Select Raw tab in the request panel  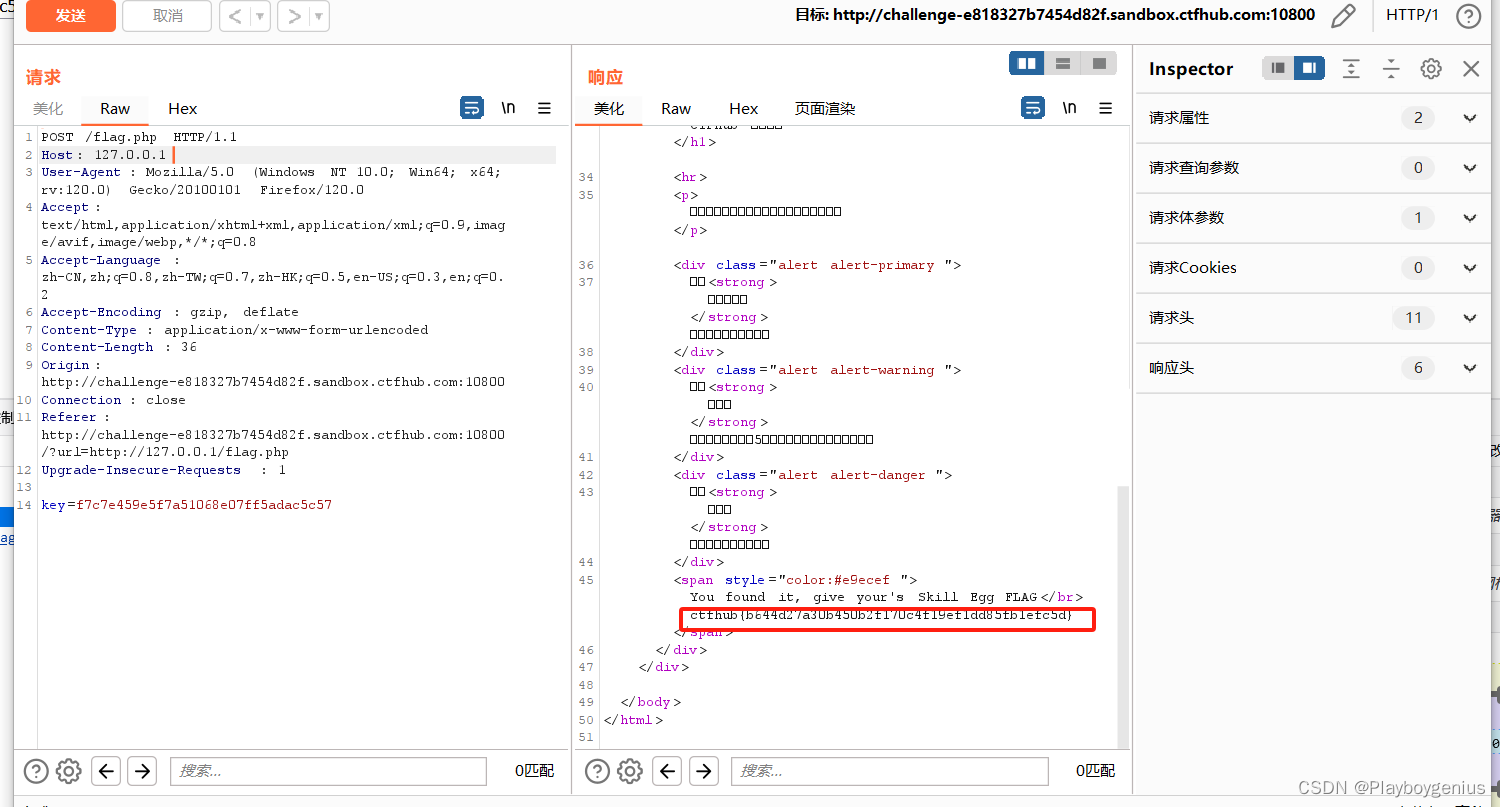[115, 108]
